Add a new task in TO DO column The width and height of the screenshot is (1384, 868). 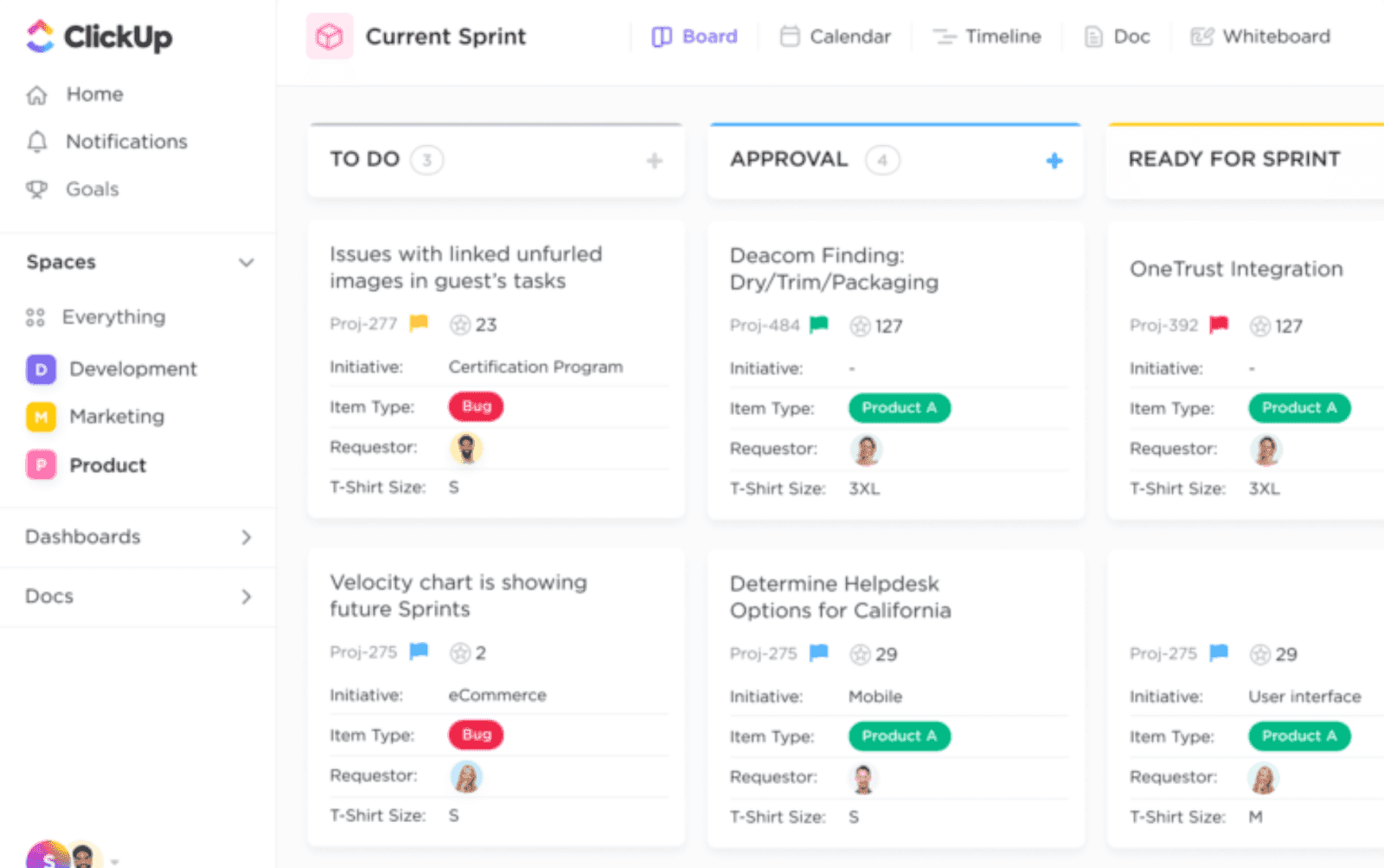point(655,160)
